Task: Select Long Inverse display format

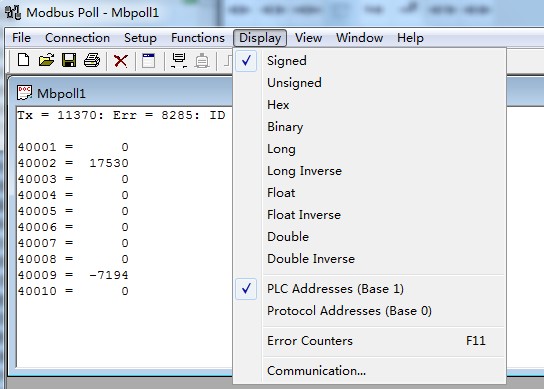Action: pyautogui.click(x=370, y=171)
